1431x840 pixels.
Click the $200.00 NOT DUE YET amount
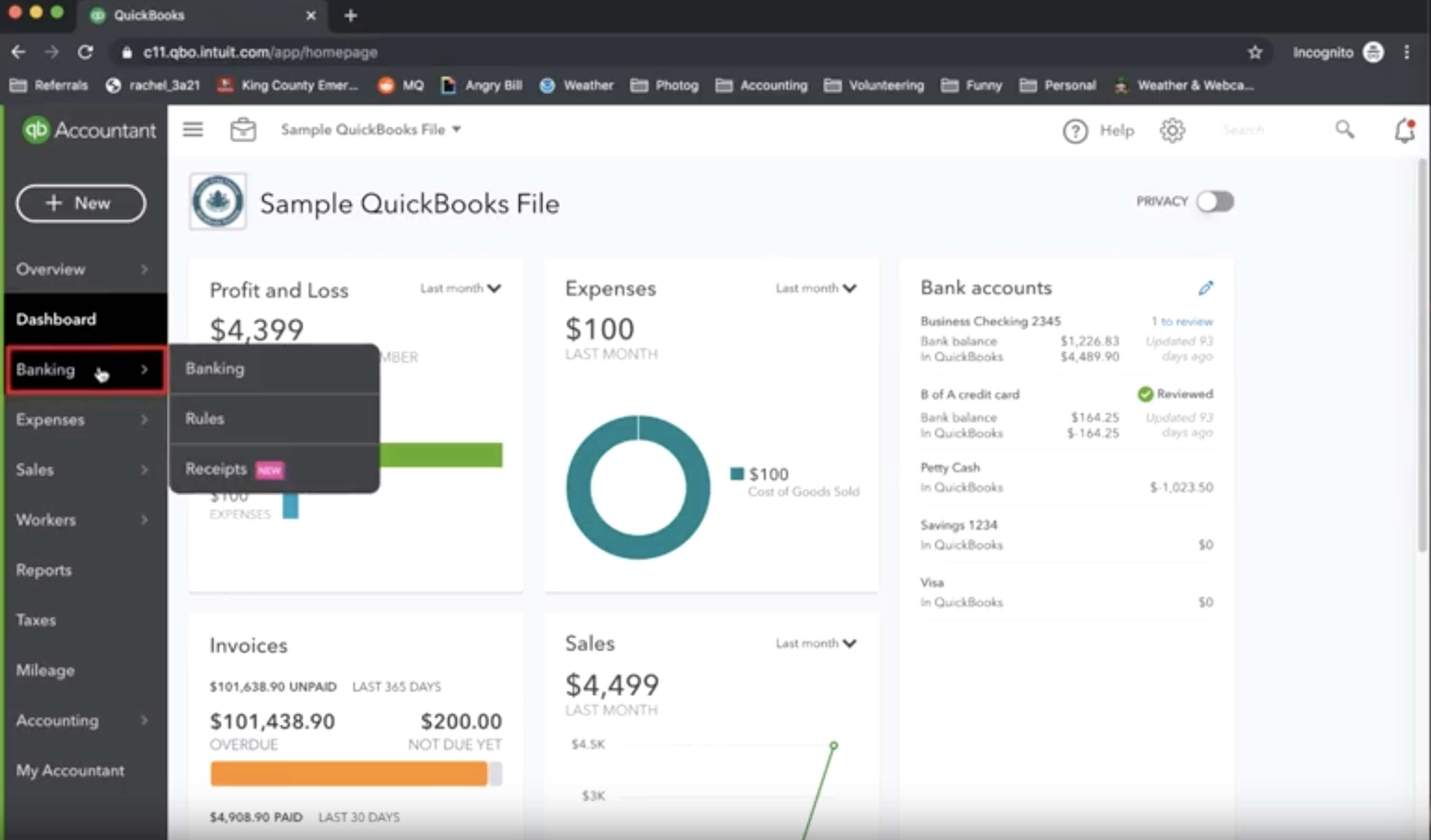point(461,721)
